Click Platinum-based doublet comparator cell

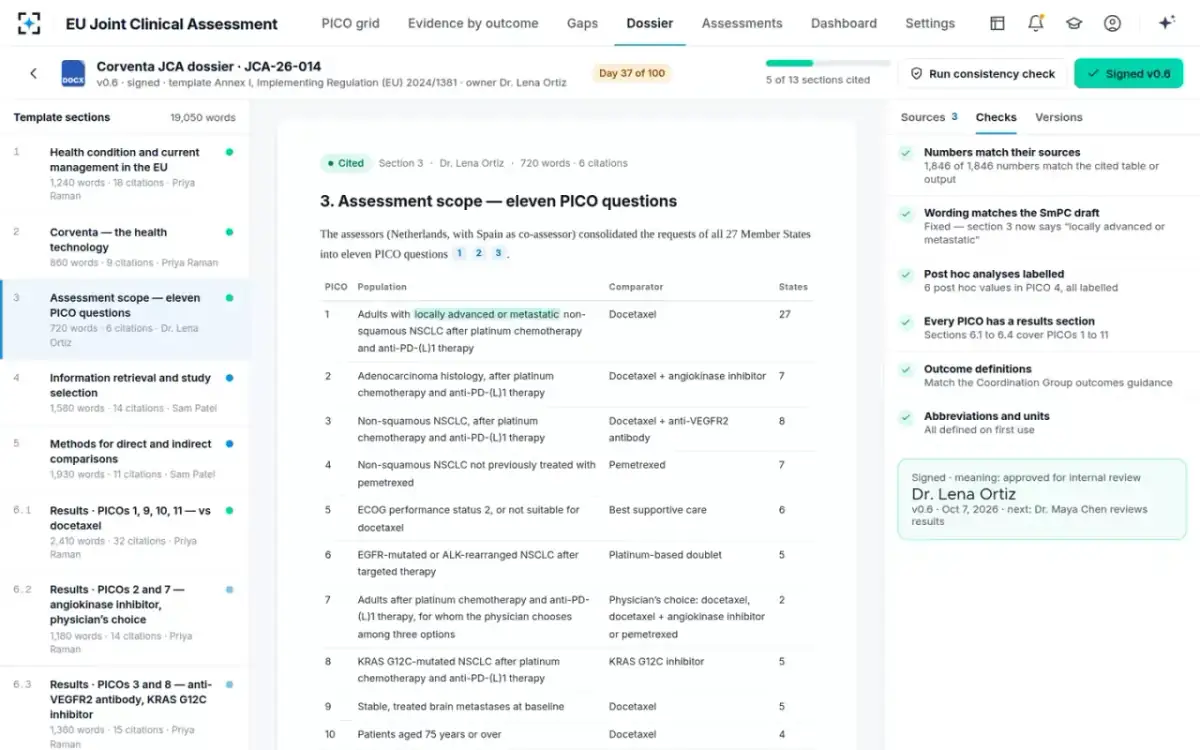click(x=665, y=555)
